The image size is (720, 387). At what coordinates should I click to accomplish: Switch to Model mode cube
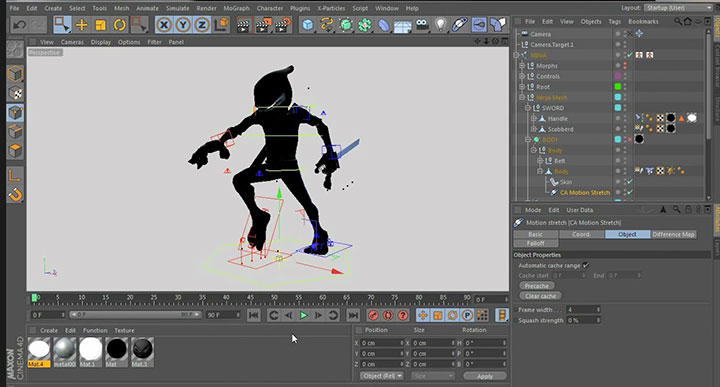(x=15, y=74)
